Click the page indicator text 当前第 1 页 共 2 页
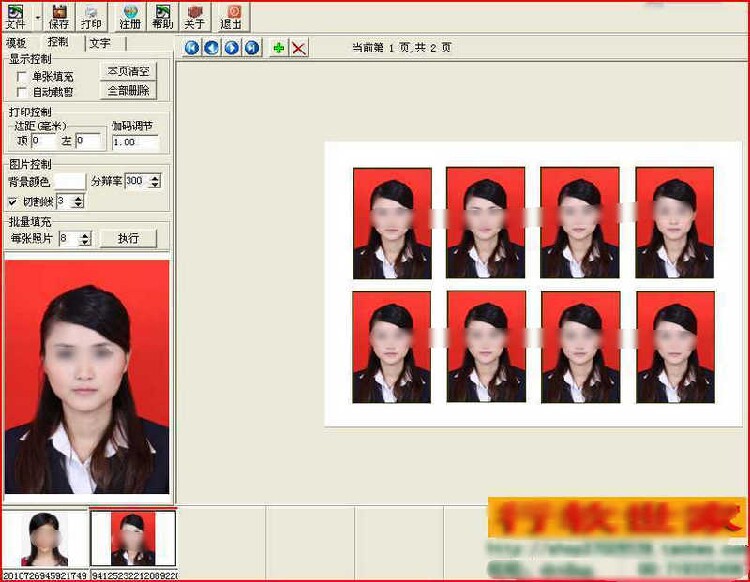The image size is (750, 582). coord(402,47)
